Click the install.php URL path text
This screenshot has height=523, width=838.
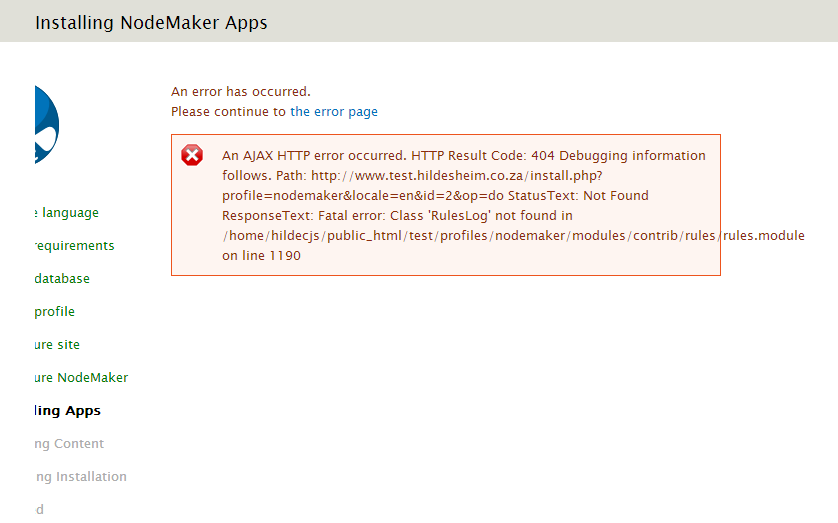(457, 176)
